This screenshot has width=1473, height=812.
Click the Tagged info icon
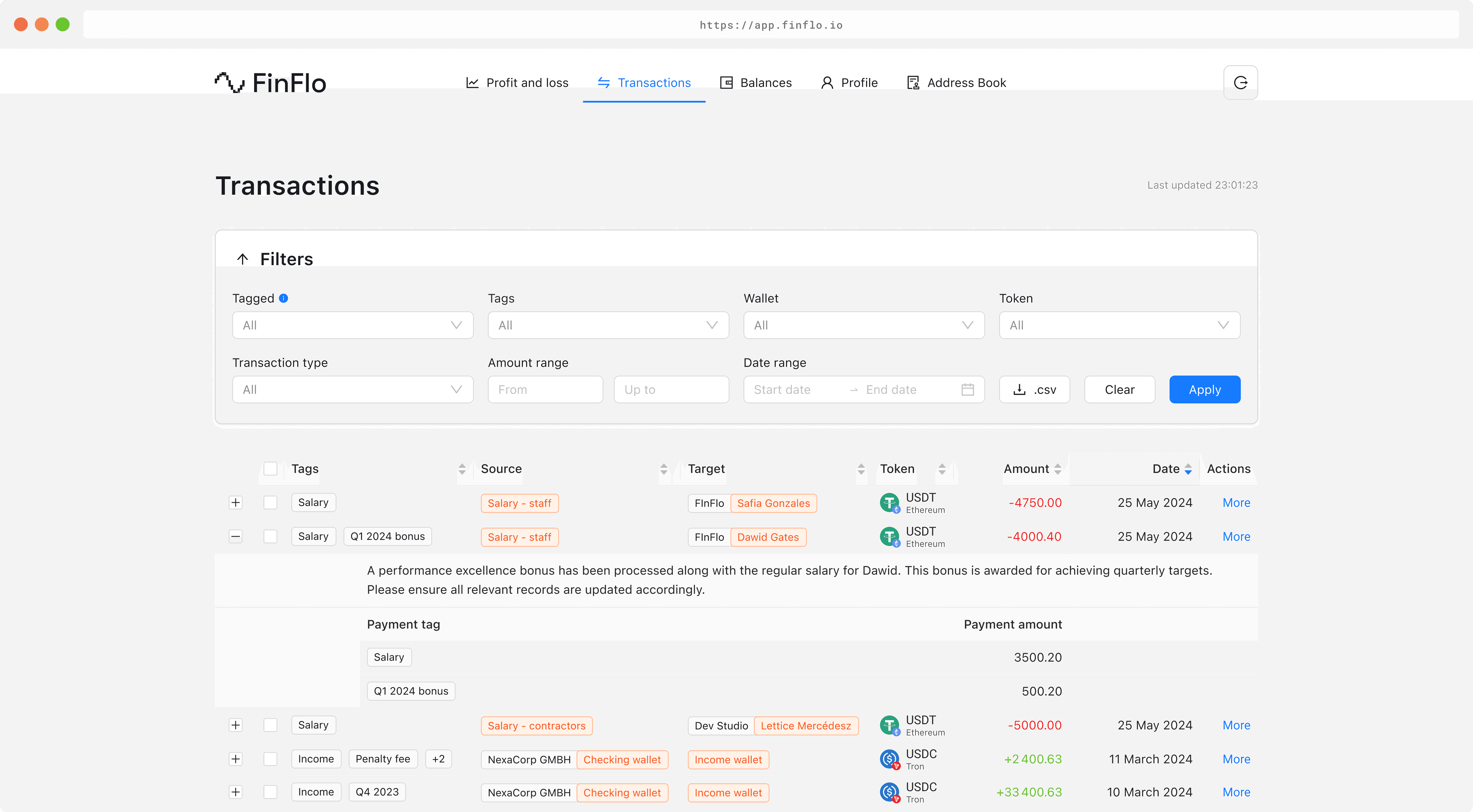pyautogui.click(x=284, y=298)
